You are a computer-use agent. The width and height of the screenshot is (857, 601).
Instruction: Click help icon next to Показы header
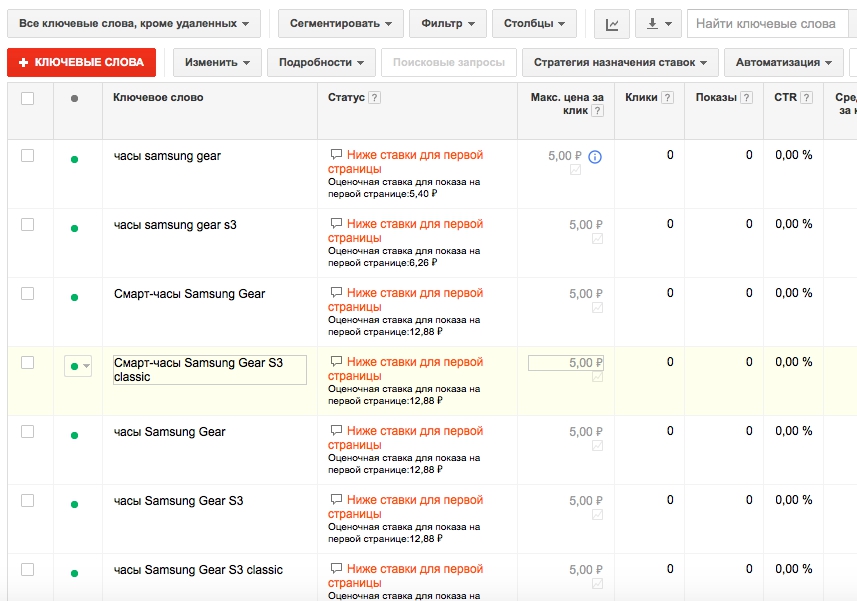747,98
